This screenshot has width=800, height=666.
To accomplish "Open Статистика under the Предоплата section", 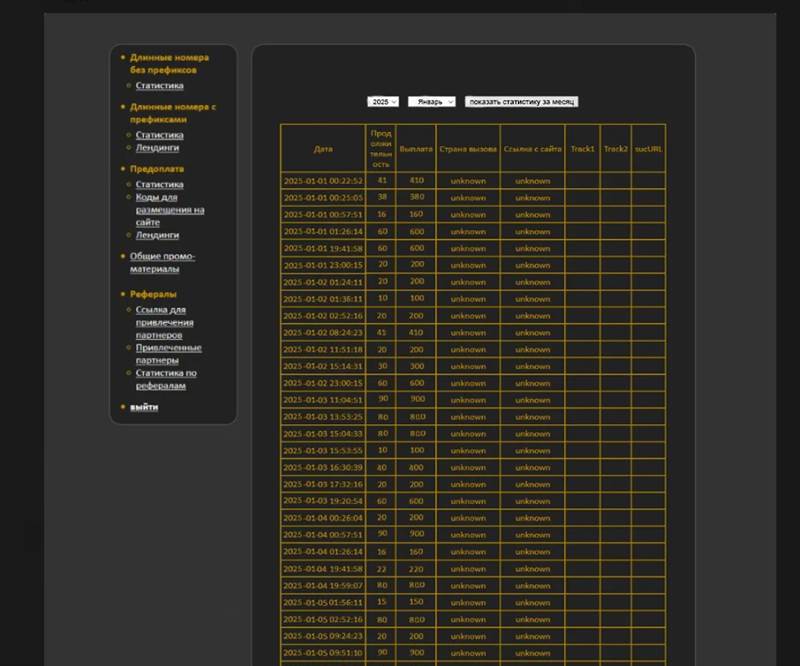I will tap(160, 185).
